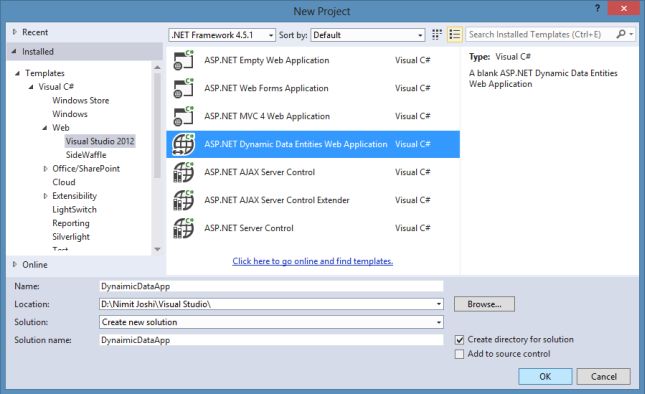
Task: Click the tree scrollbar down arrow
Action: (157, 249)
